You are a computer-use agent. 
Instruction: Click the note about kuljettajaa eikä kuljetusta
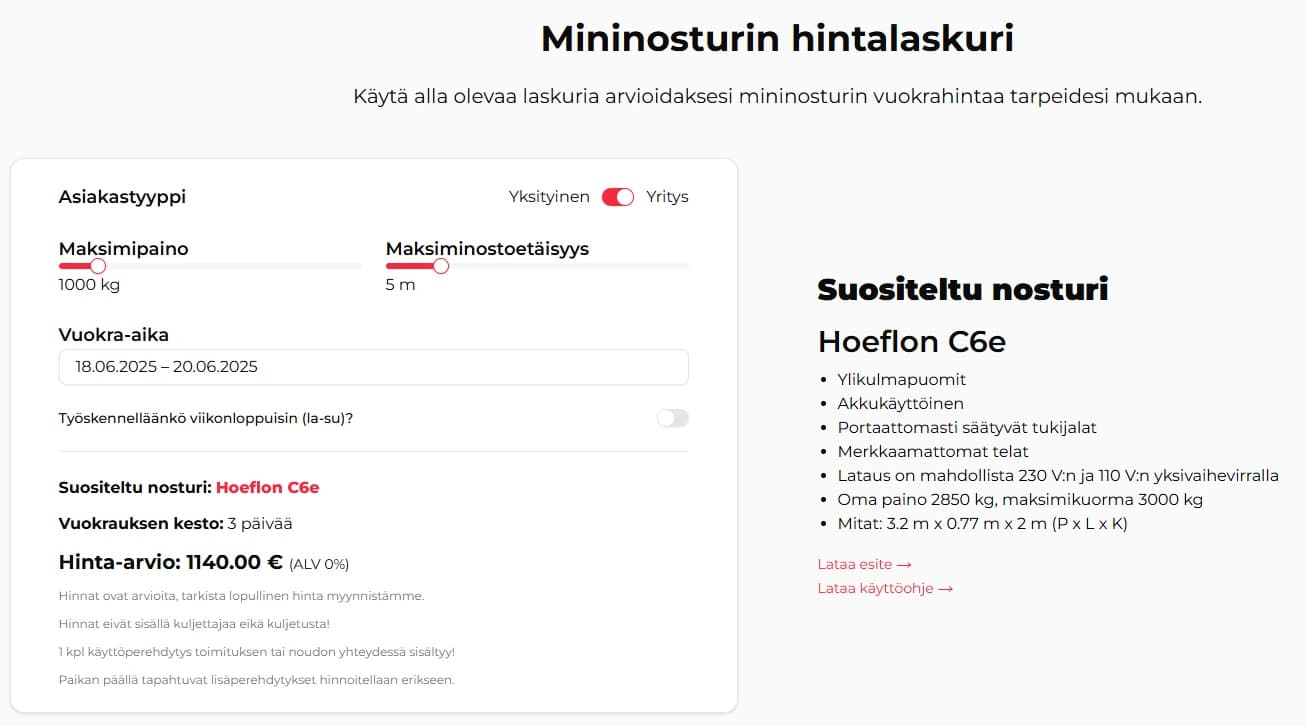194,624
